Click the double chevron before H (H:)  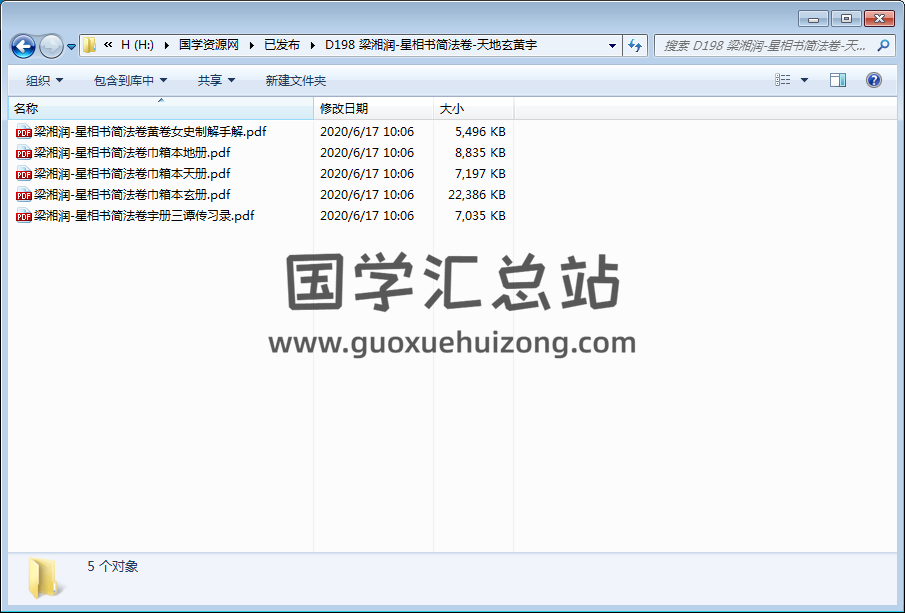click(x=108, y=45)
